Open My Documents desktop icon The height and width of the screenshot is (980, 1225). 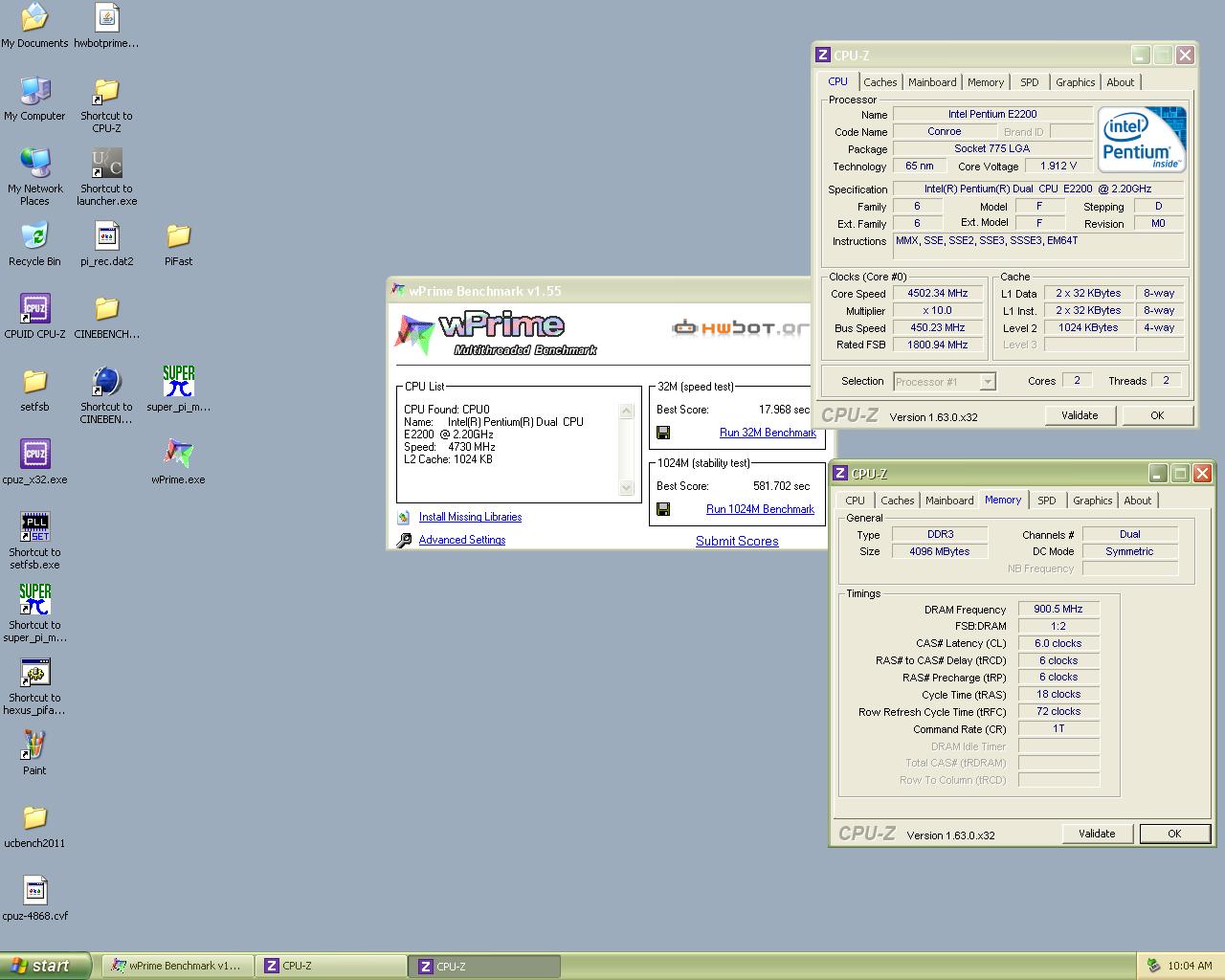[34, 26]
